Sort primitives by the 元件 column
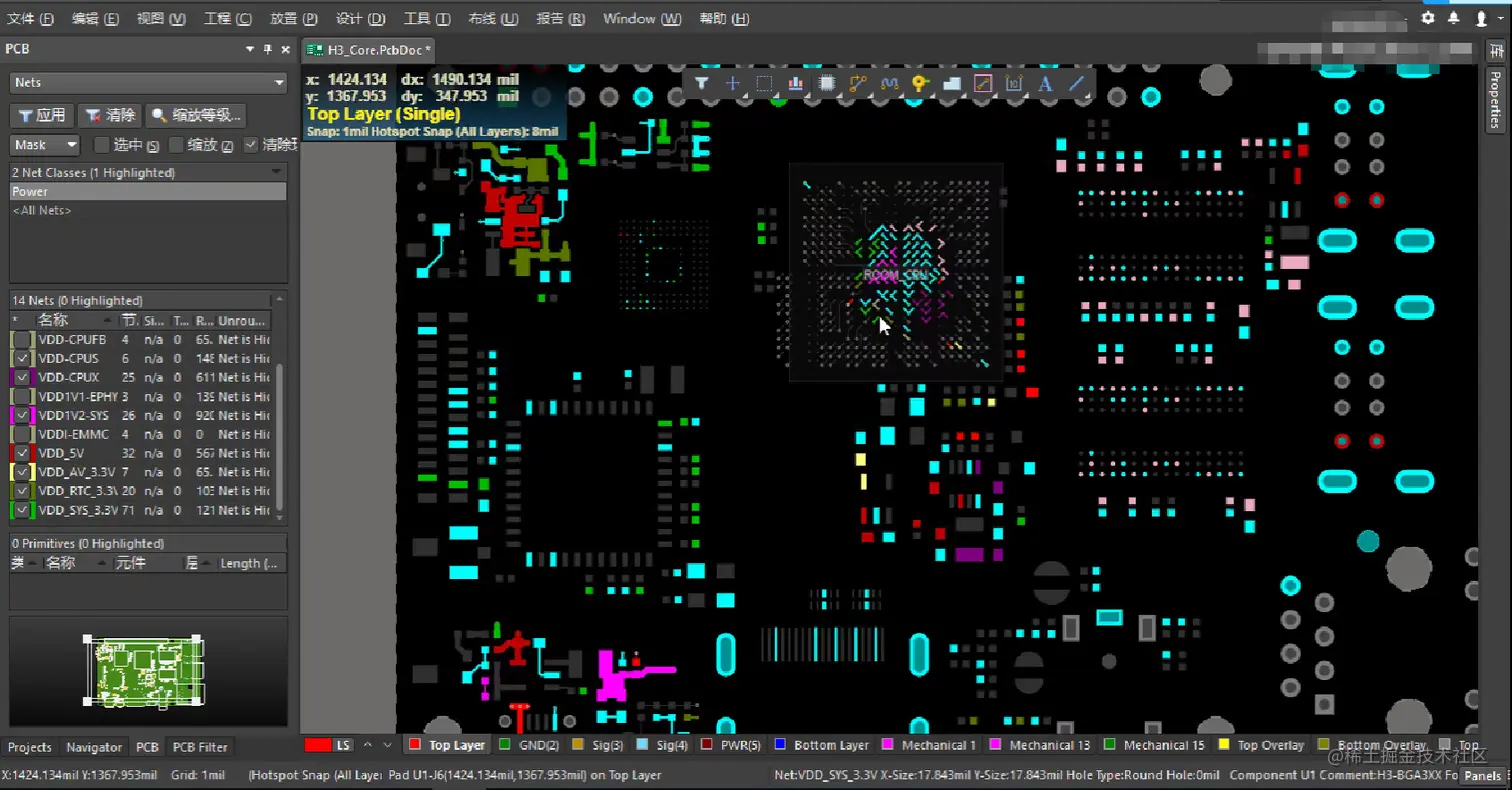Image resolution: width=1512 pixels, height=790 pixels. tap(130, 564)
